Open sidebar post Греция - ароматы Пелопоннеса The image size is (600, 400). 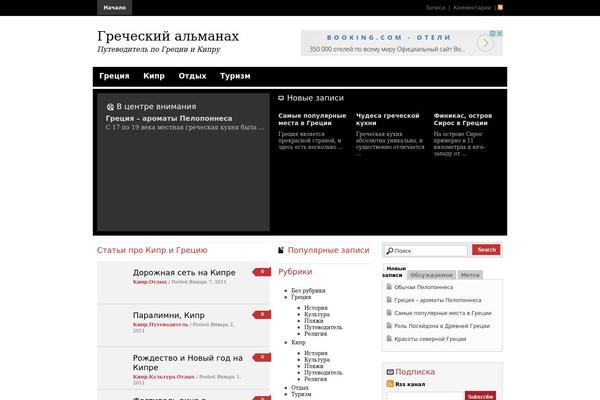click(438, 300)
